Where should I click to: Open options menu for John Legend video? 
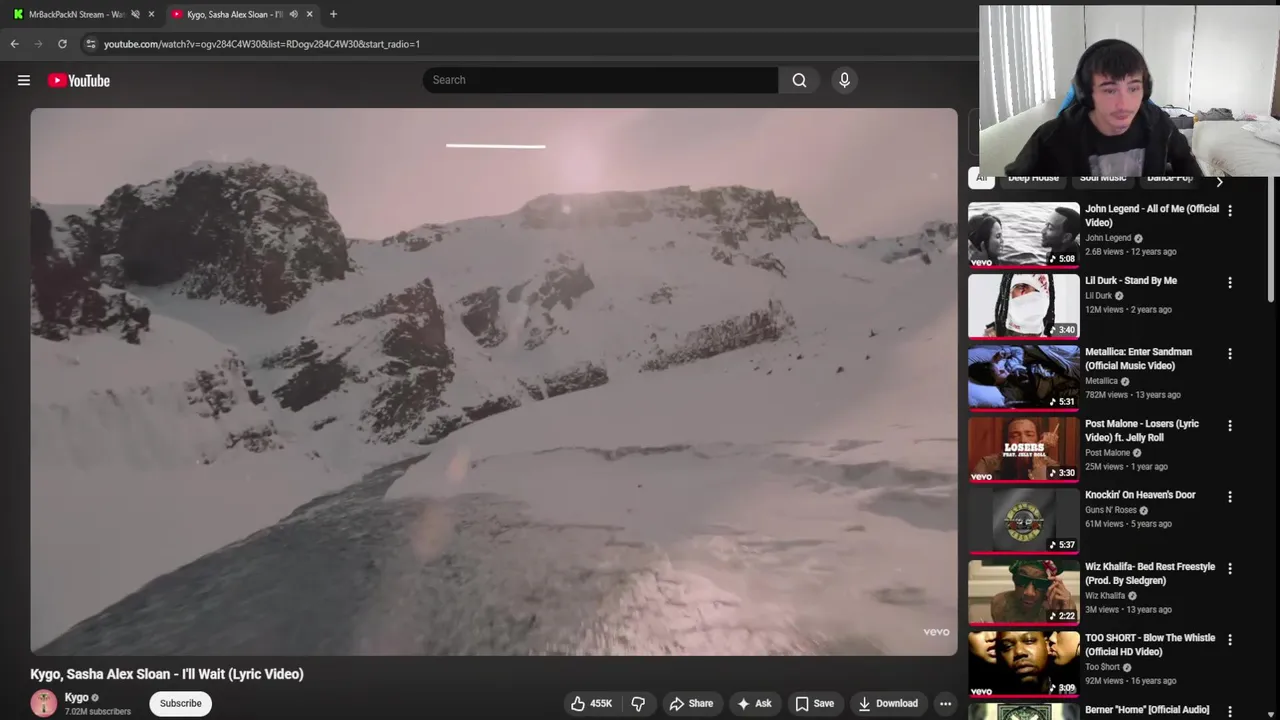point(1230,211)
